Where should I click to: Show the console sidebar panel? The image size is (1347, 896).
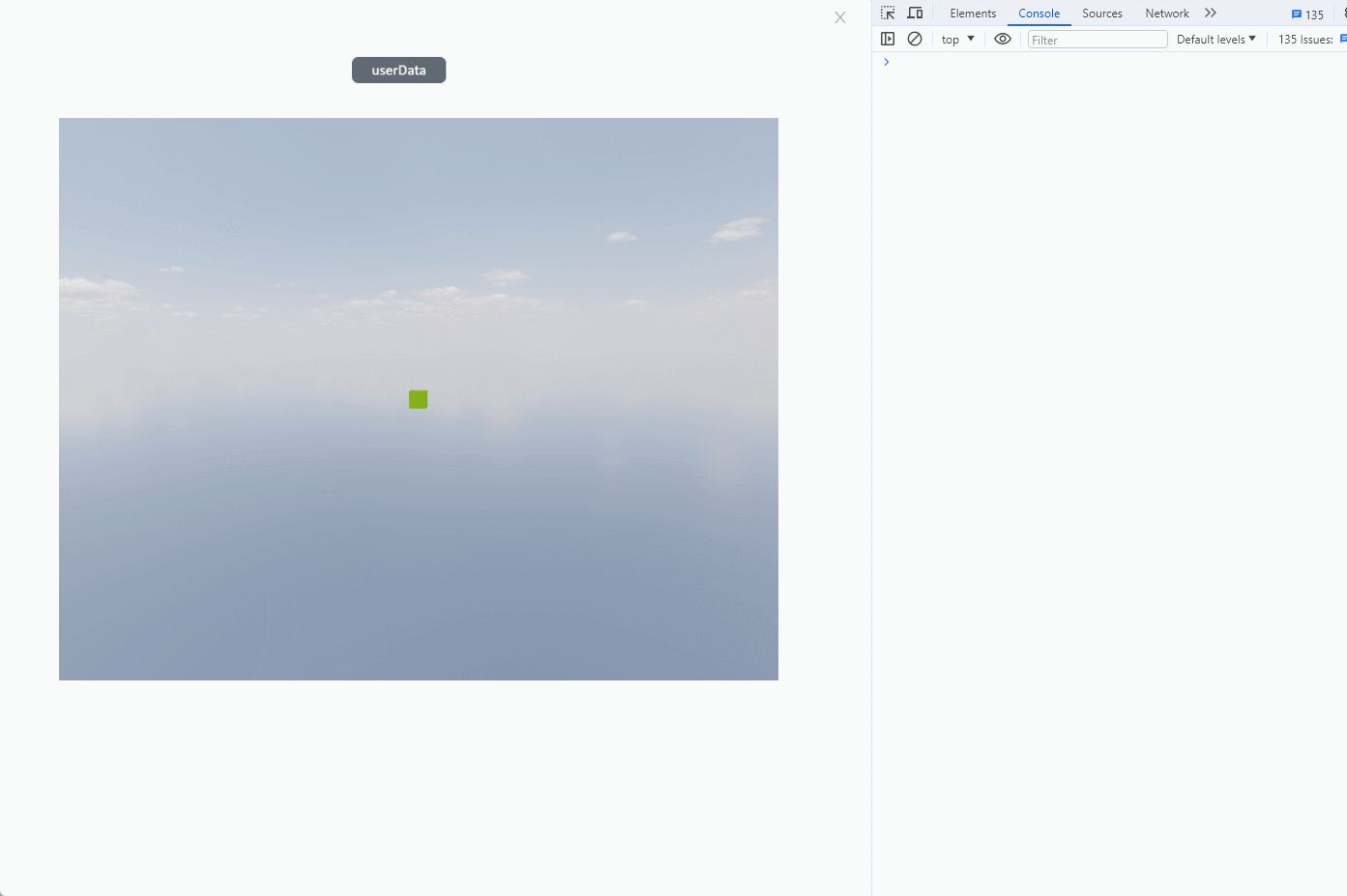(888, 40)
